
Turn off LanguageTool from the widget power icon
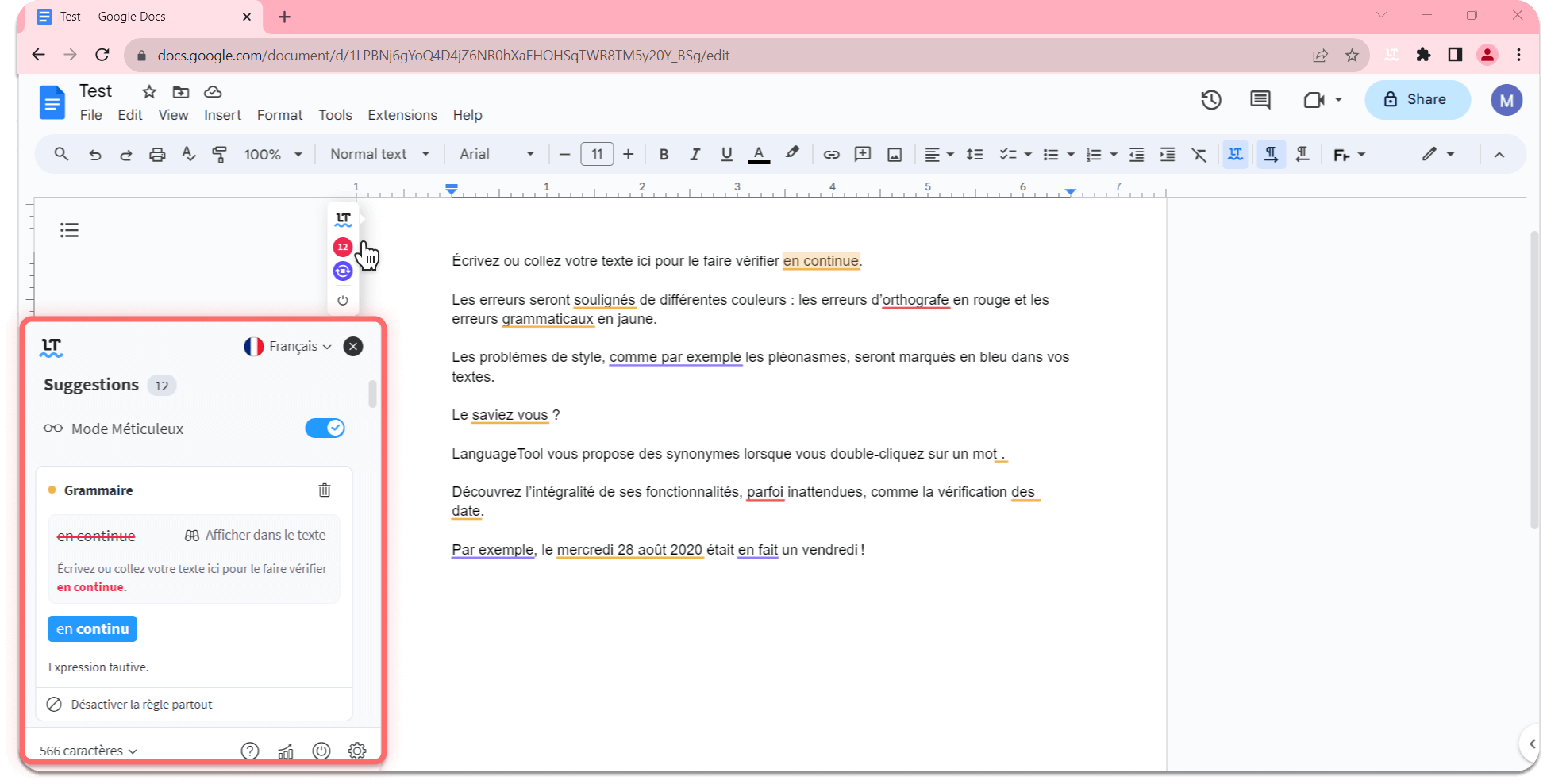(x=343, y=301)
